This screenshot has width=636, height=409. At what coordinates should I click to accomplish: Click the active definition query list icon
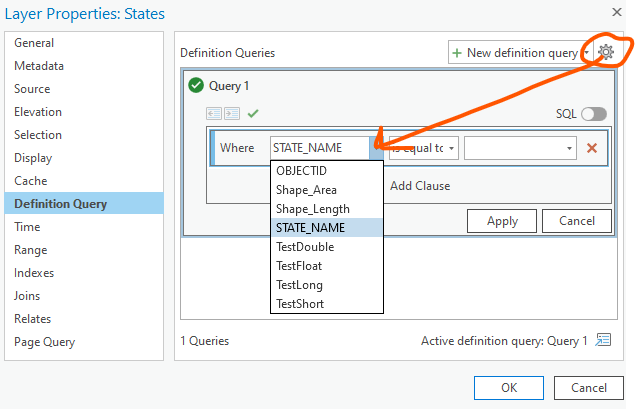(x=603, y=340)
